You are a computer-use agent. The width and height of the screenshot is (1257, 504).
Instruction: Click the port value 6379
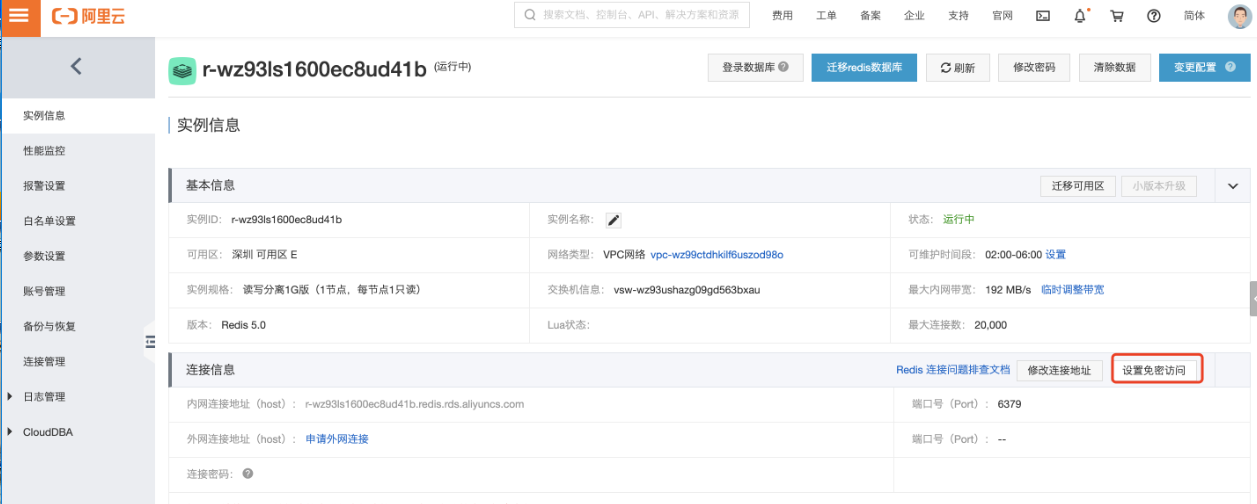pyautogui.click(x=1009, y=404)
